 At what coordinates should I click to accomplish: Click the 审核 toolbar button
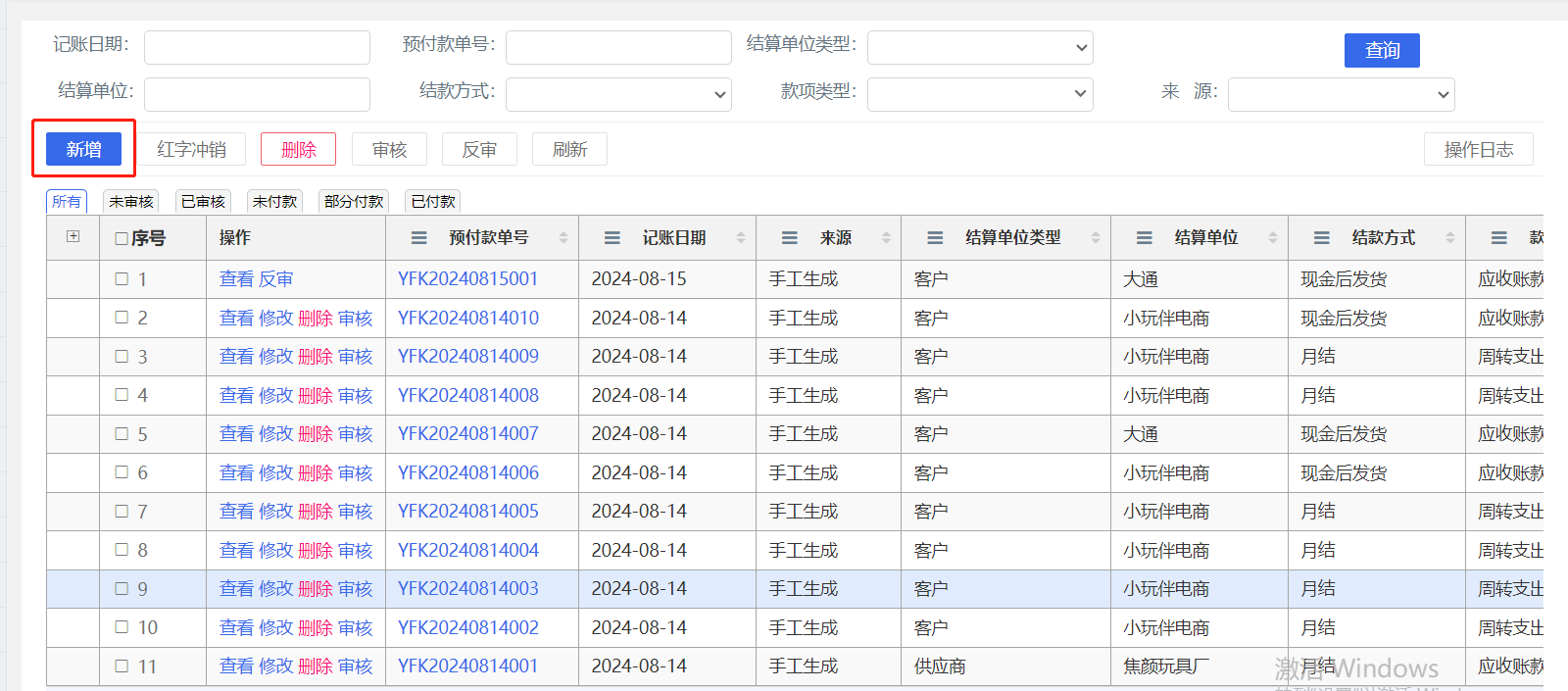point(389,149)
